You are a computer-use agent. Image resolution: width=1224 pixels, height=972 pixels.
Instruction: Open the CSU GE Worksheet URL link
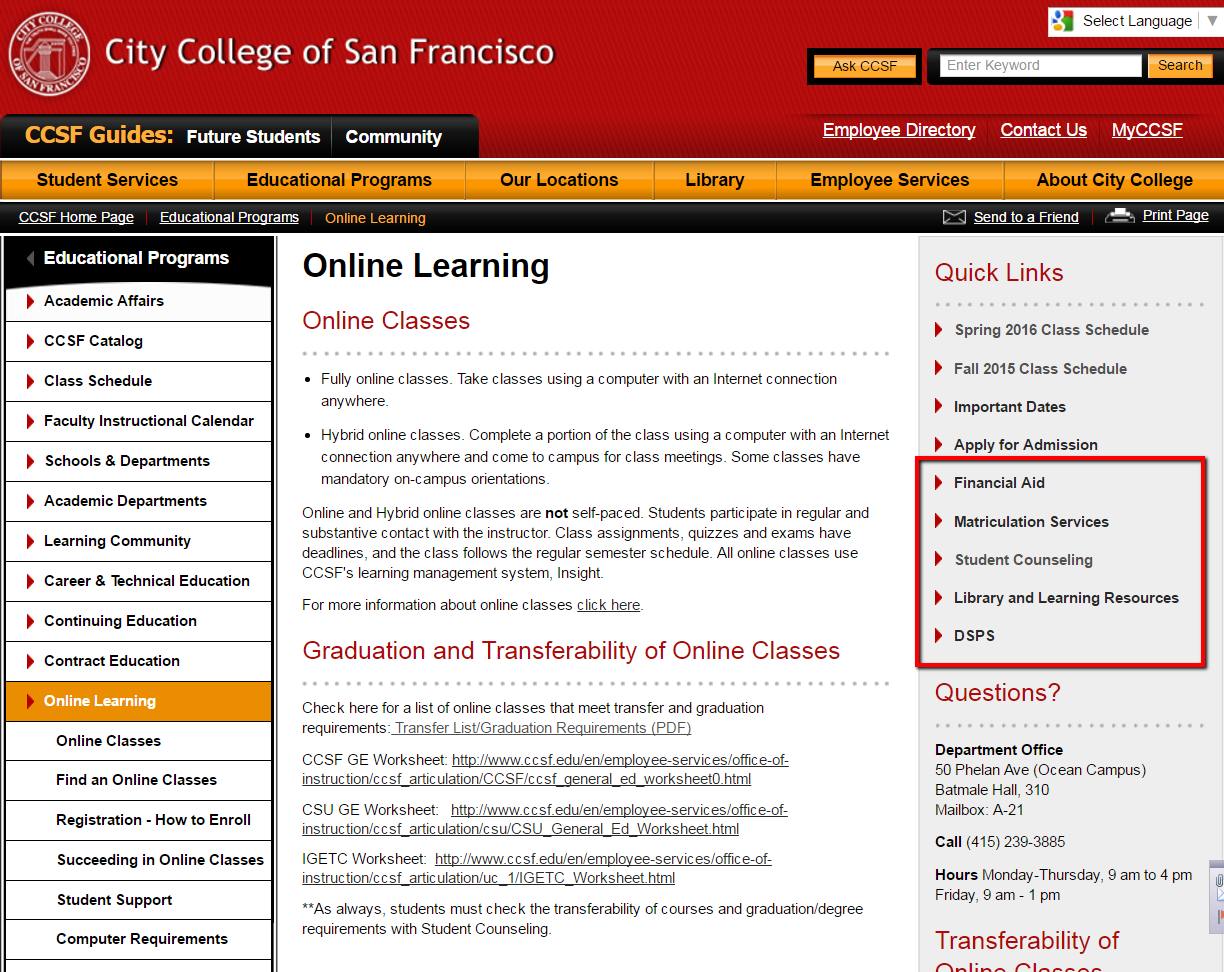[x=545, y=819]
